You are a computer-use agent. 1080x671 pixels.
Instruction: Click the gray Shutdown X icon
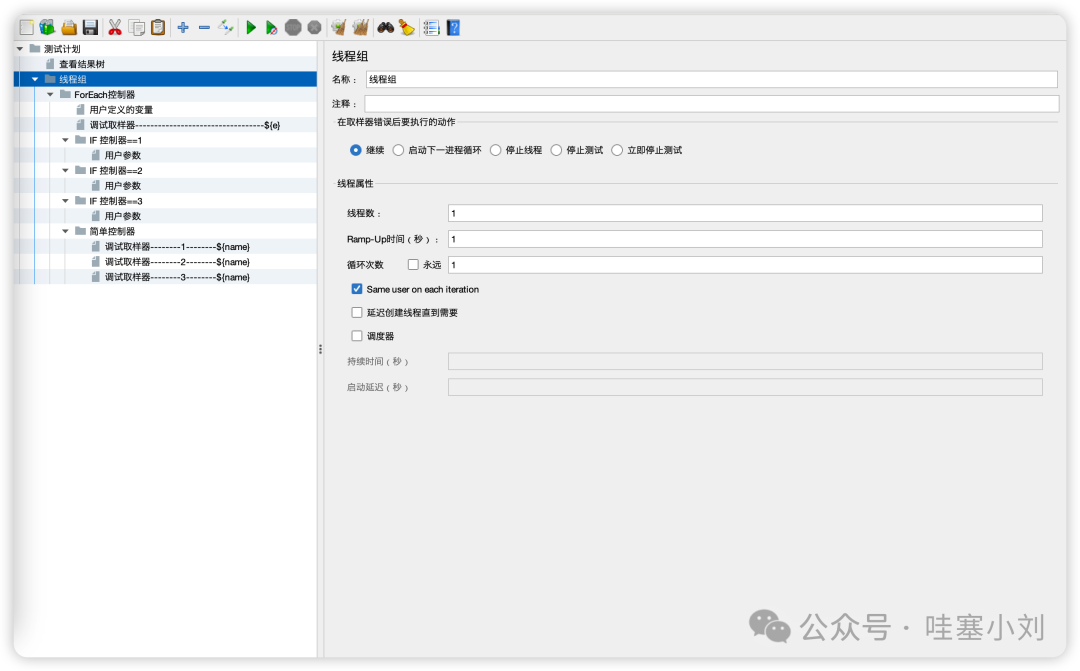coord(314,28)
